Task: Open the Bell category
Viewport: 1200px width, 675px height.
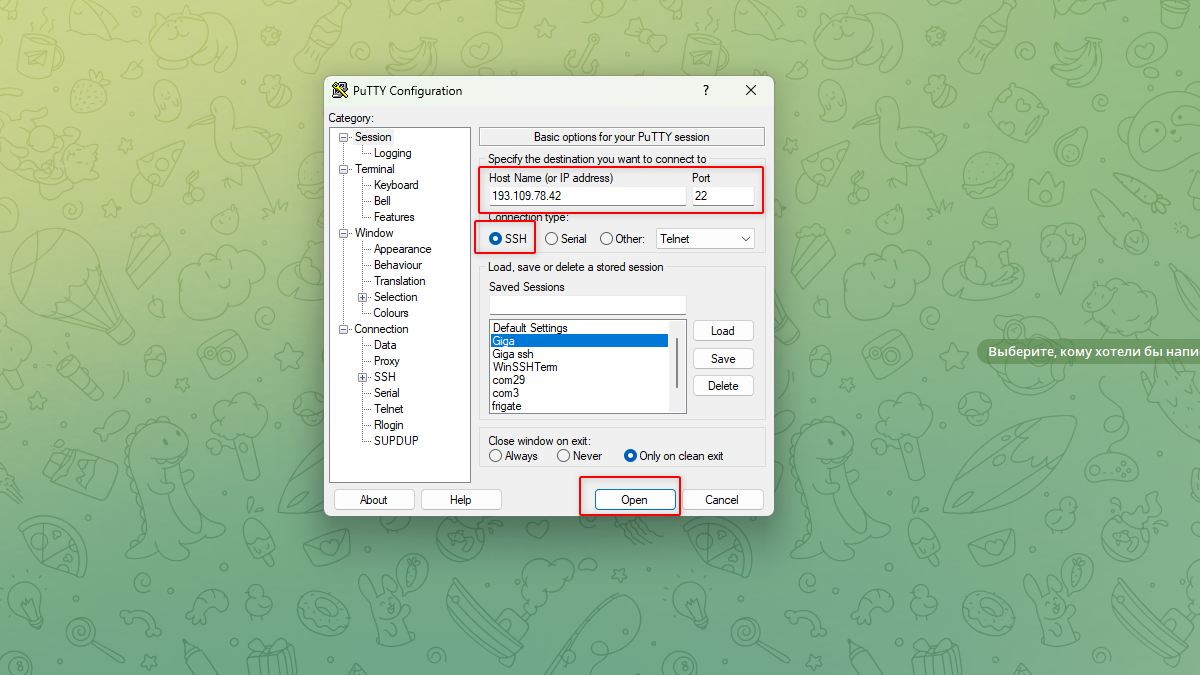Action: [382, 201]
